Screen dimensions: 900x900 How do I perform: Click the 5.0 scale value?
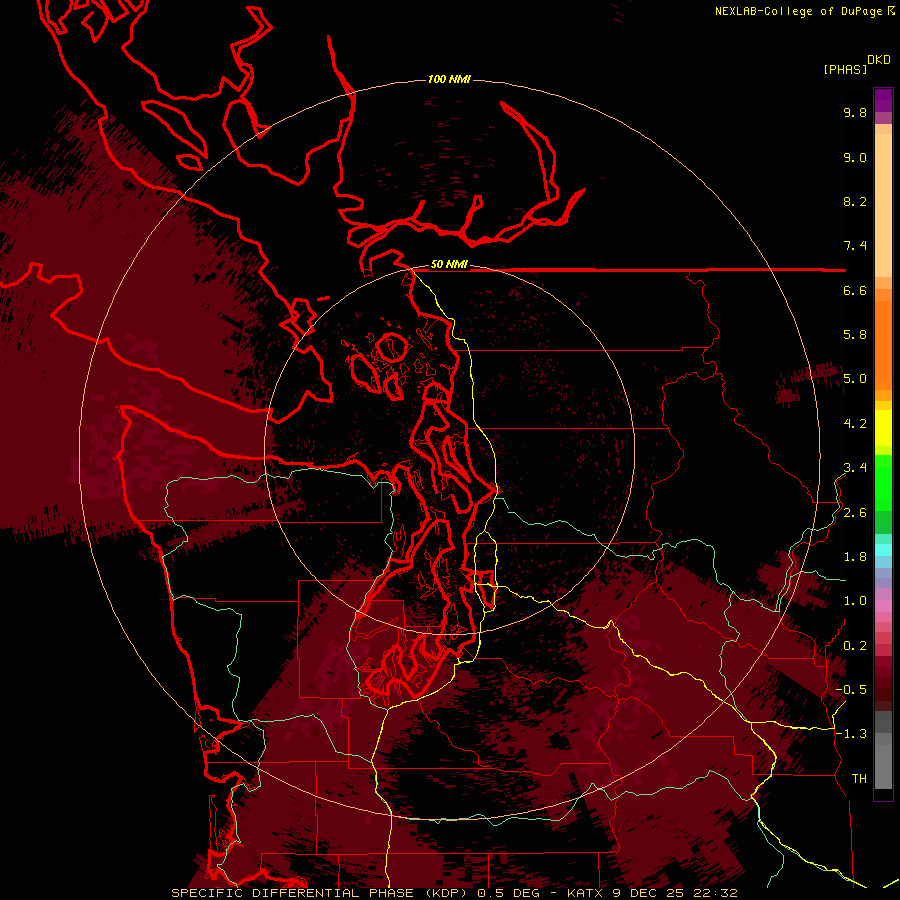click(x=855, y=379)
